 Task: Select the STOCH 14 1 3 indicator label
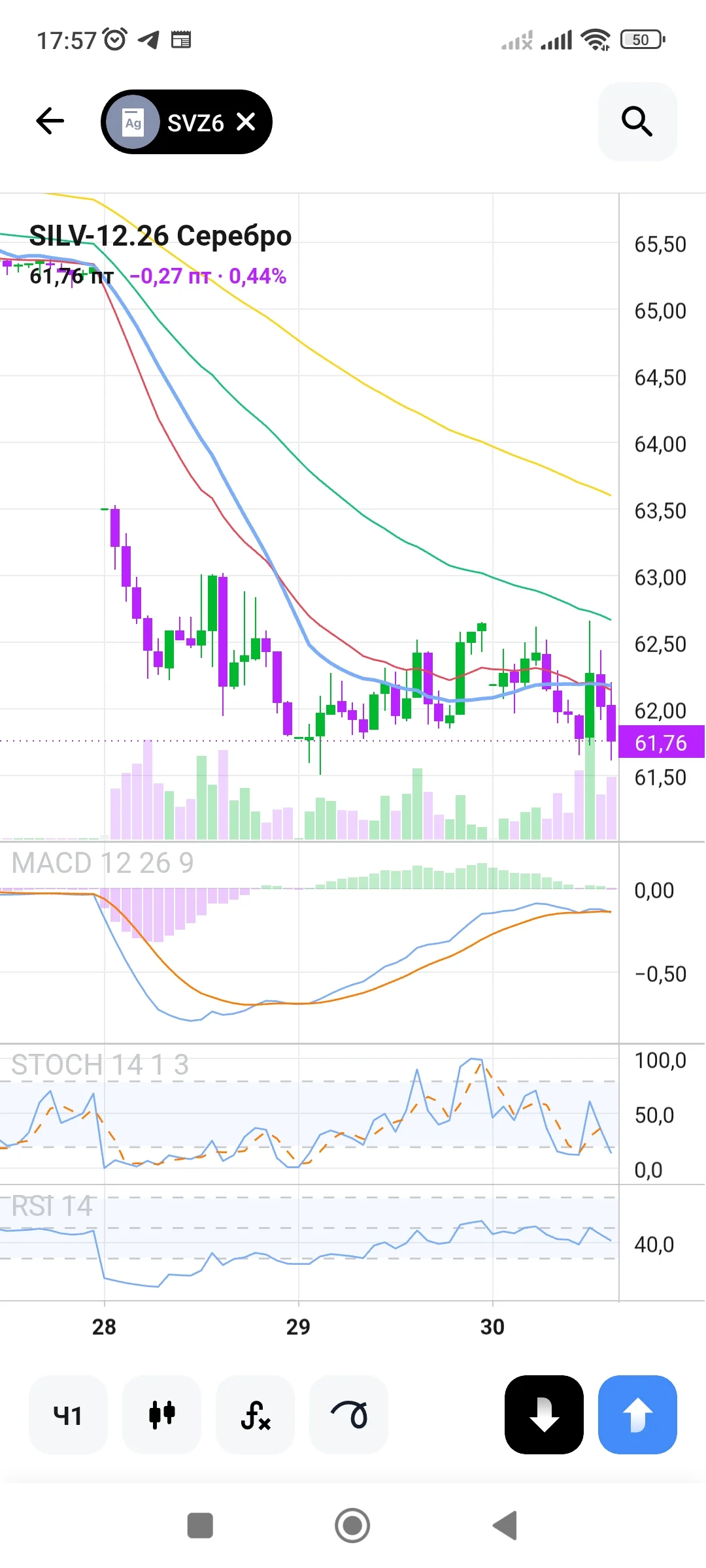[x=100, y=1065]
